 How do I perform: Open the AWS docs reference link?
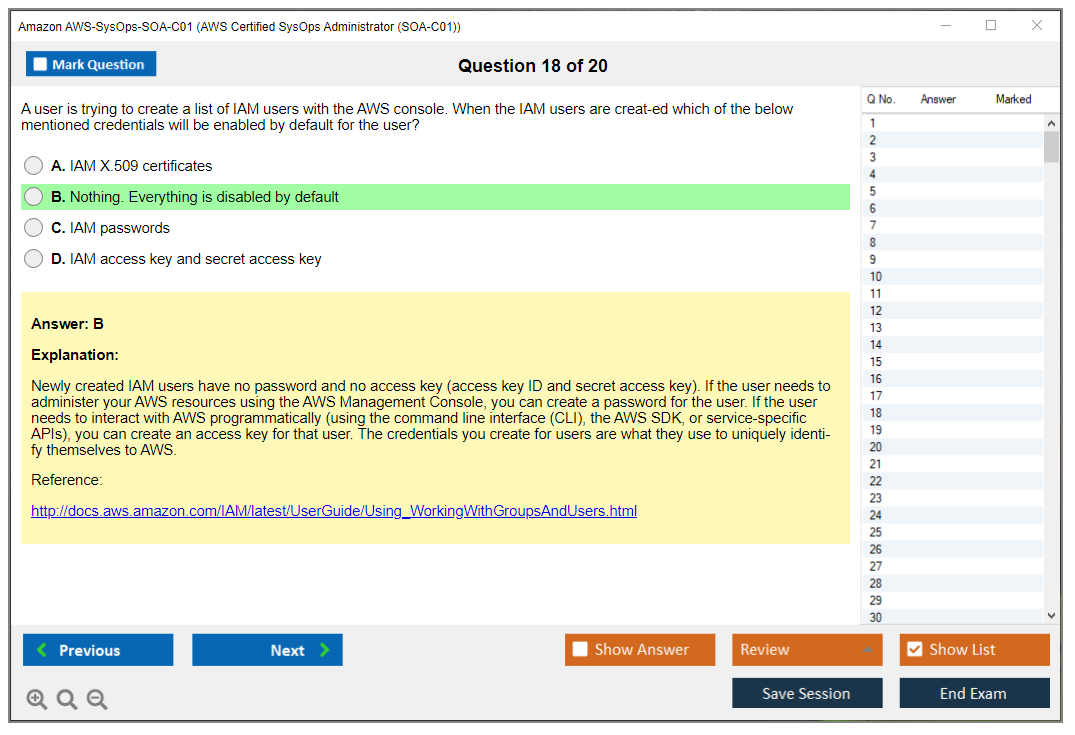point(334,511)
